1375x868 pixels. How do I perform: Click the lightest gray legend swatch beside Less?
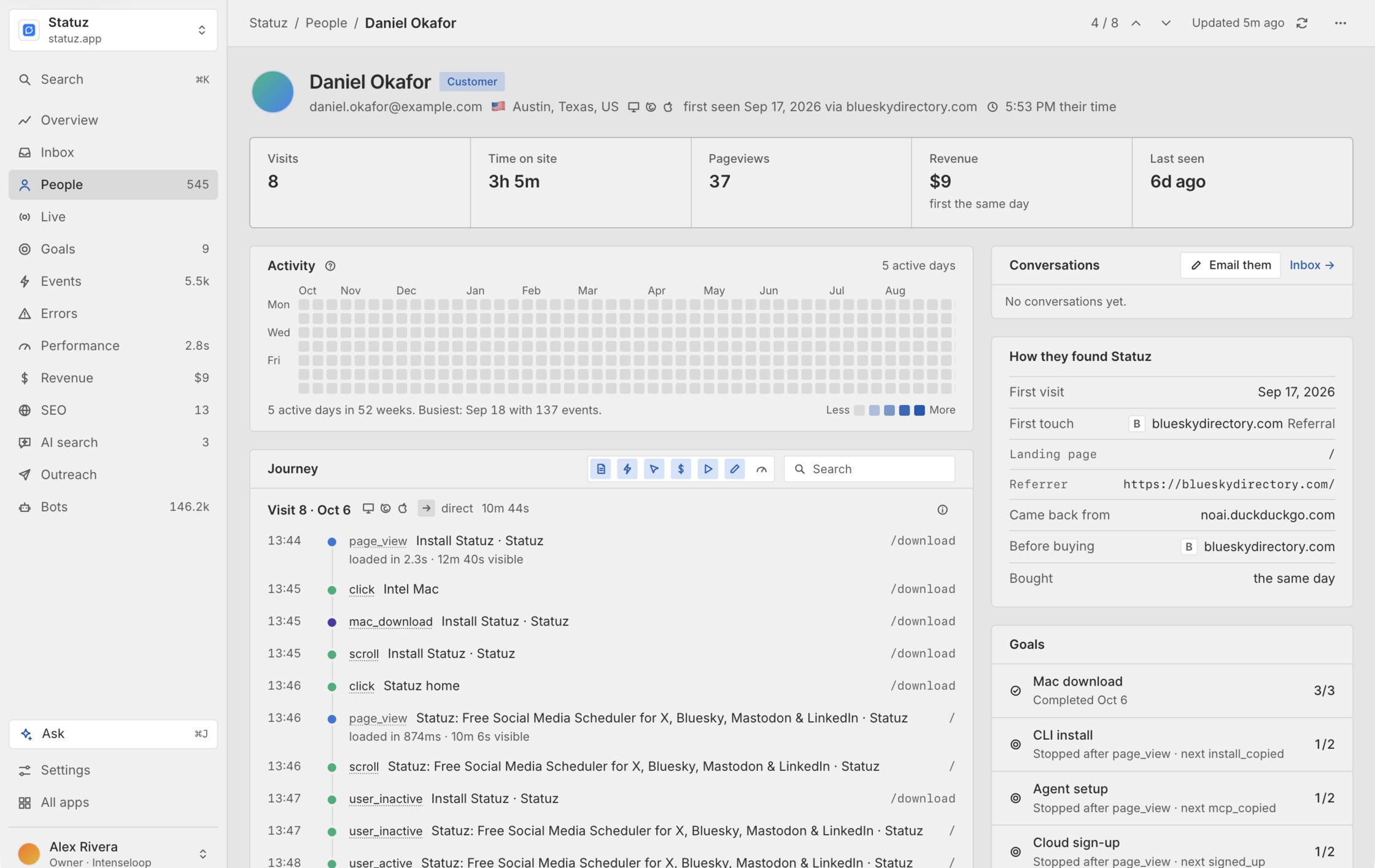(x=859, y=410)
